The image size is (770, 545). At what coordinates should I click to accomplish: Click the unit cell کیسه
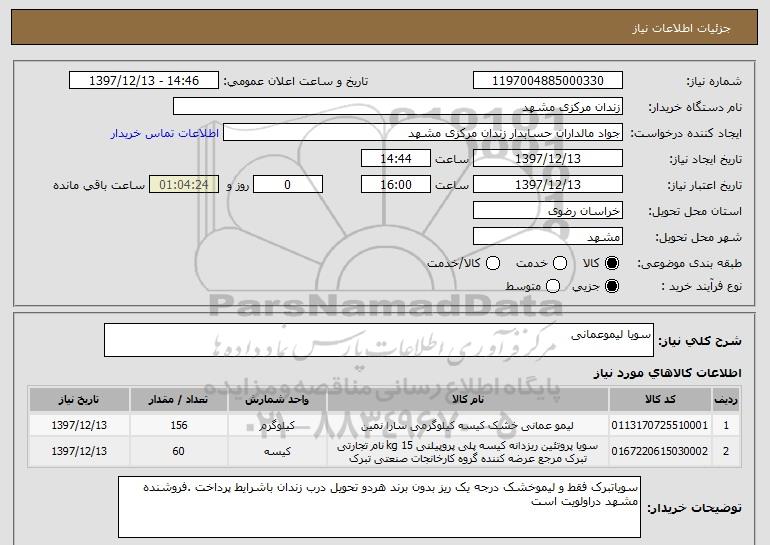click(277, 452)
